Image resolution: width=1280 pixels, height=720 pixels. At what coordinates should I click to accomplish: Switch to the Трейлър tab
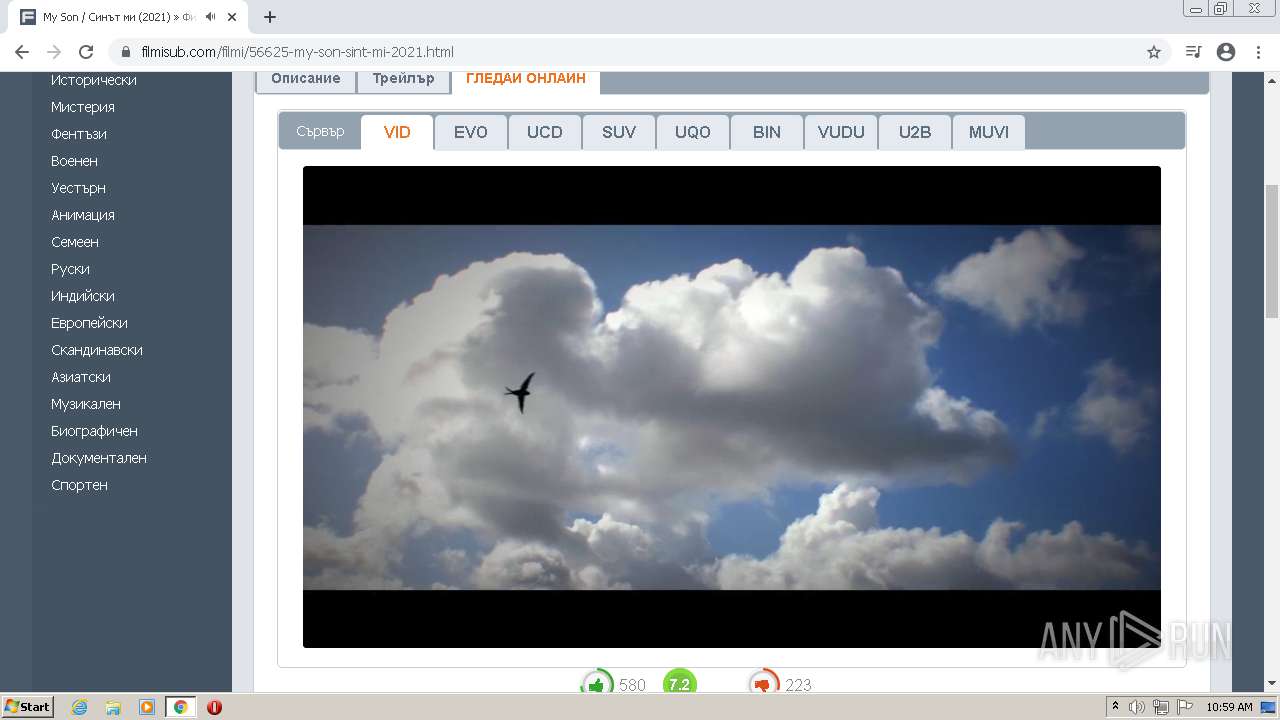(x=403, y=80)
